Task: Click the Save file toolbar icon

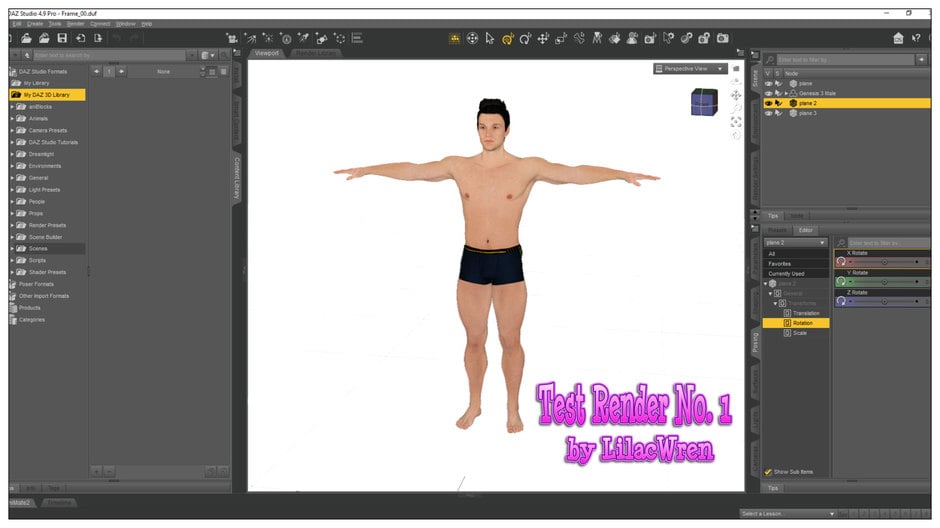Action: [x=62, y=38]
